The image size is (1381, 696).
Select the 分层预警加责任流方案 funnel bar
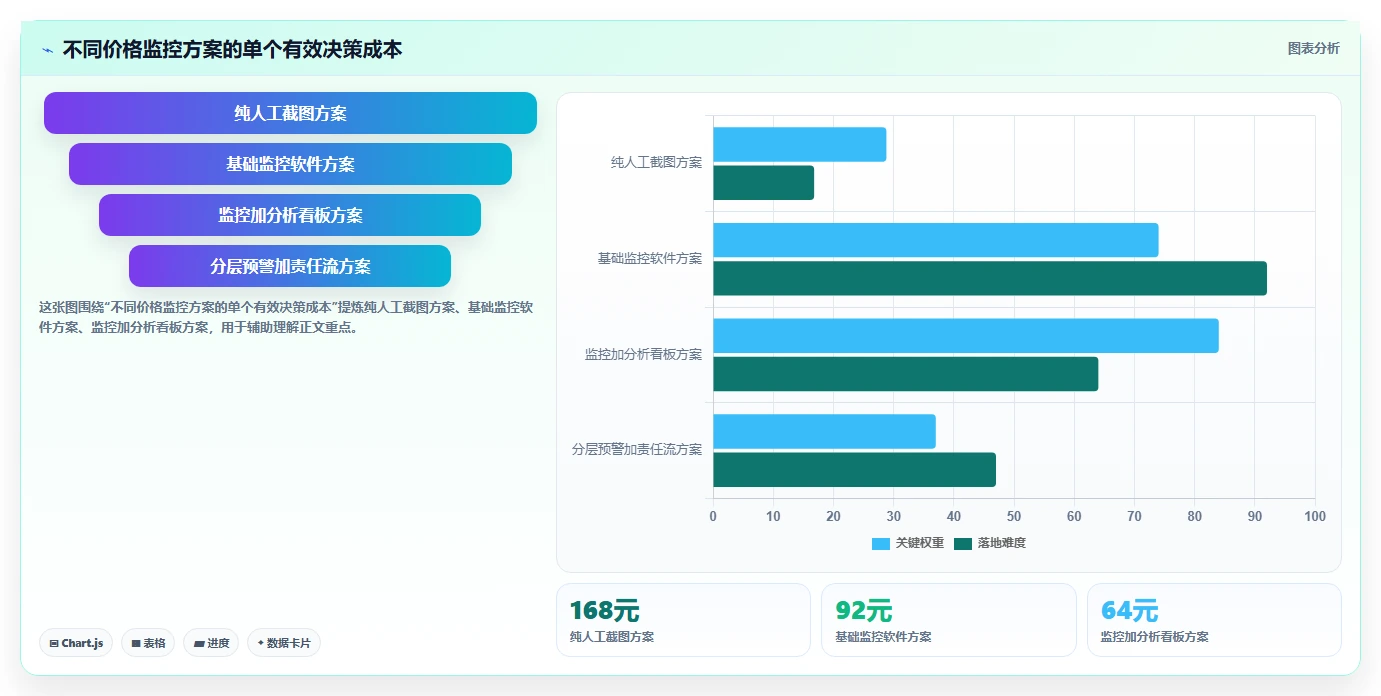290,266
